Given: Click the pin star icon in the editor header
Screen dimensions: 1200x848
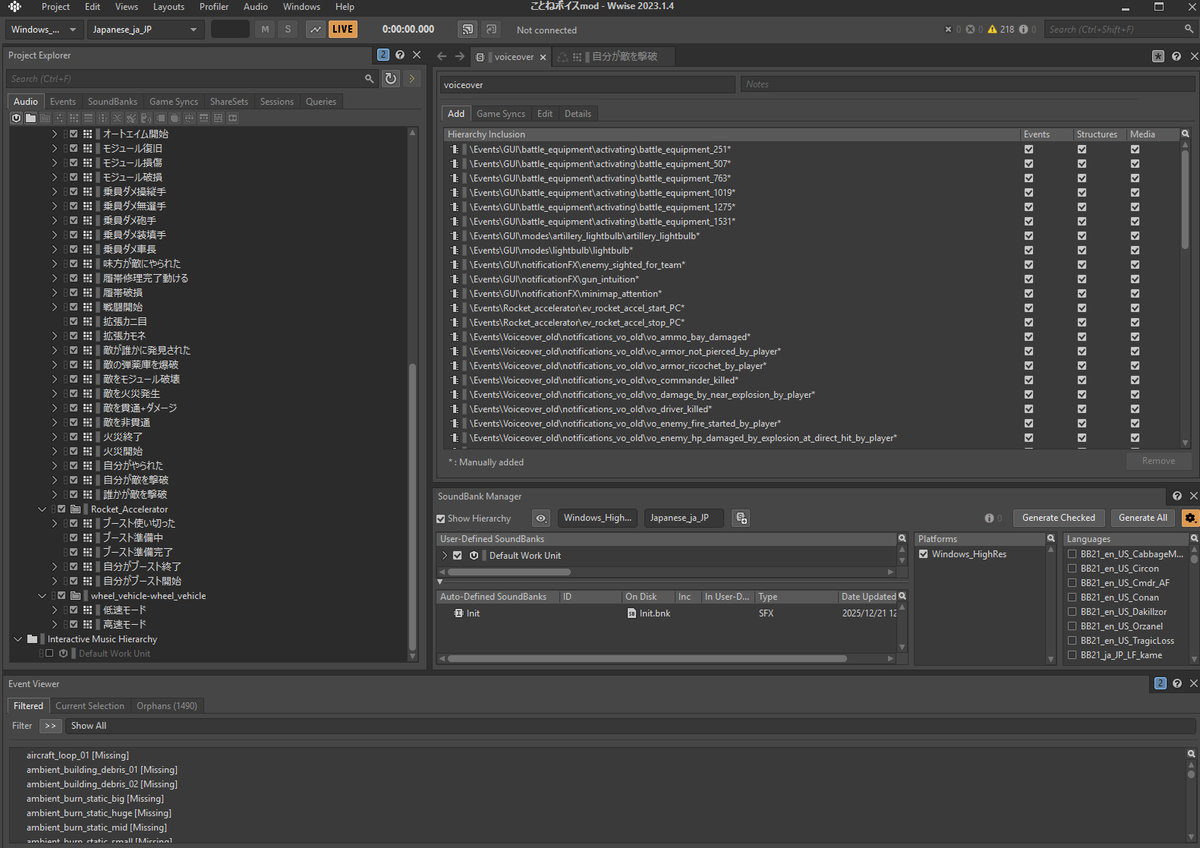Looking at the screenshot, I should (x=1158, y=57).
